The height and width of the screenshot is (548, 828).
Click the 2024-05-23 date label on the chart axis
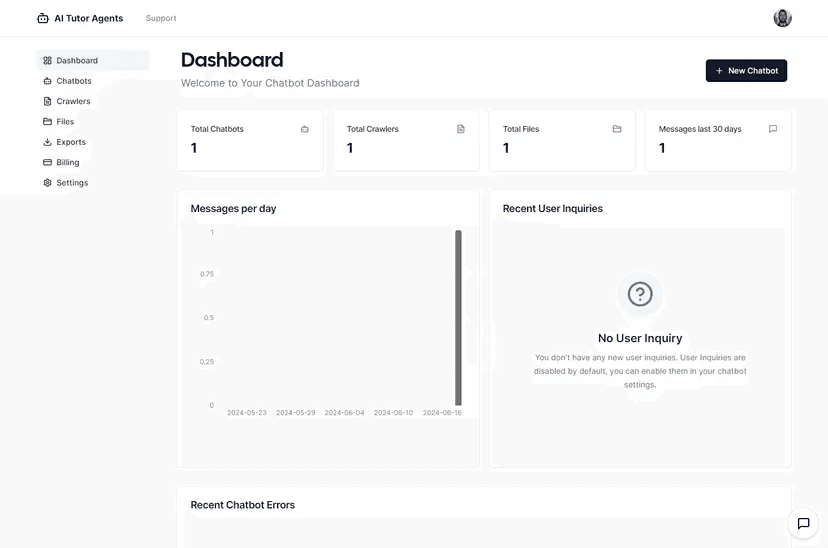click(x=247, y=413)
